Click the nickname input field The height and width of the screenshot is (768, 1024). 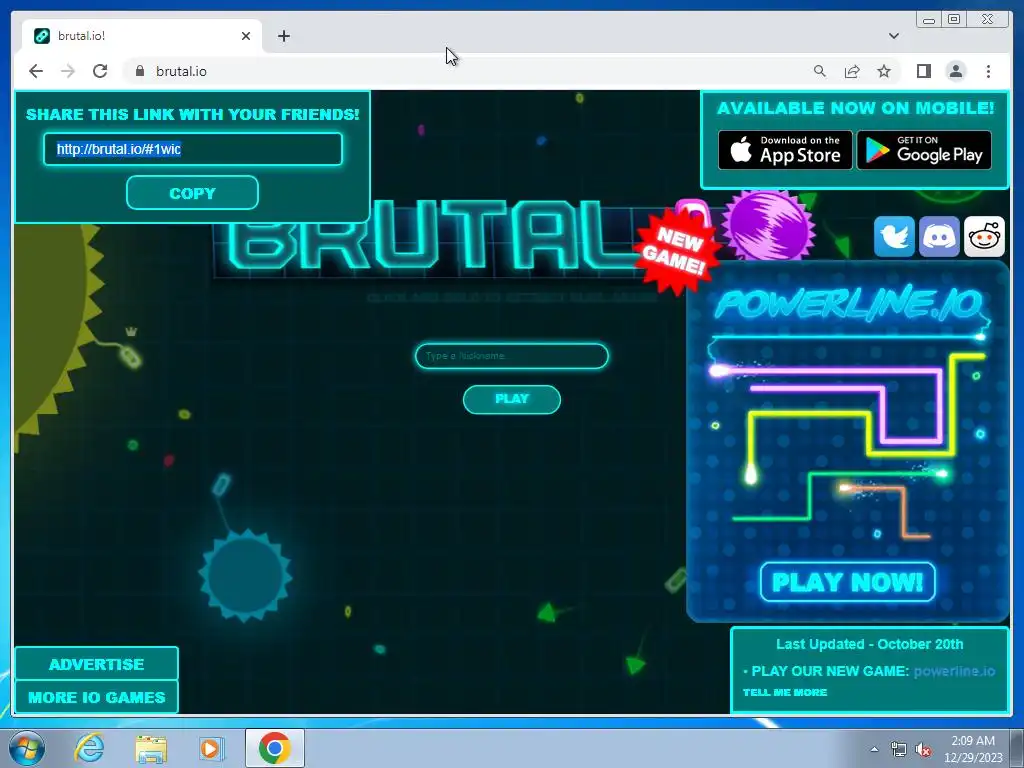pyautogui.click(x=512, y=356)
